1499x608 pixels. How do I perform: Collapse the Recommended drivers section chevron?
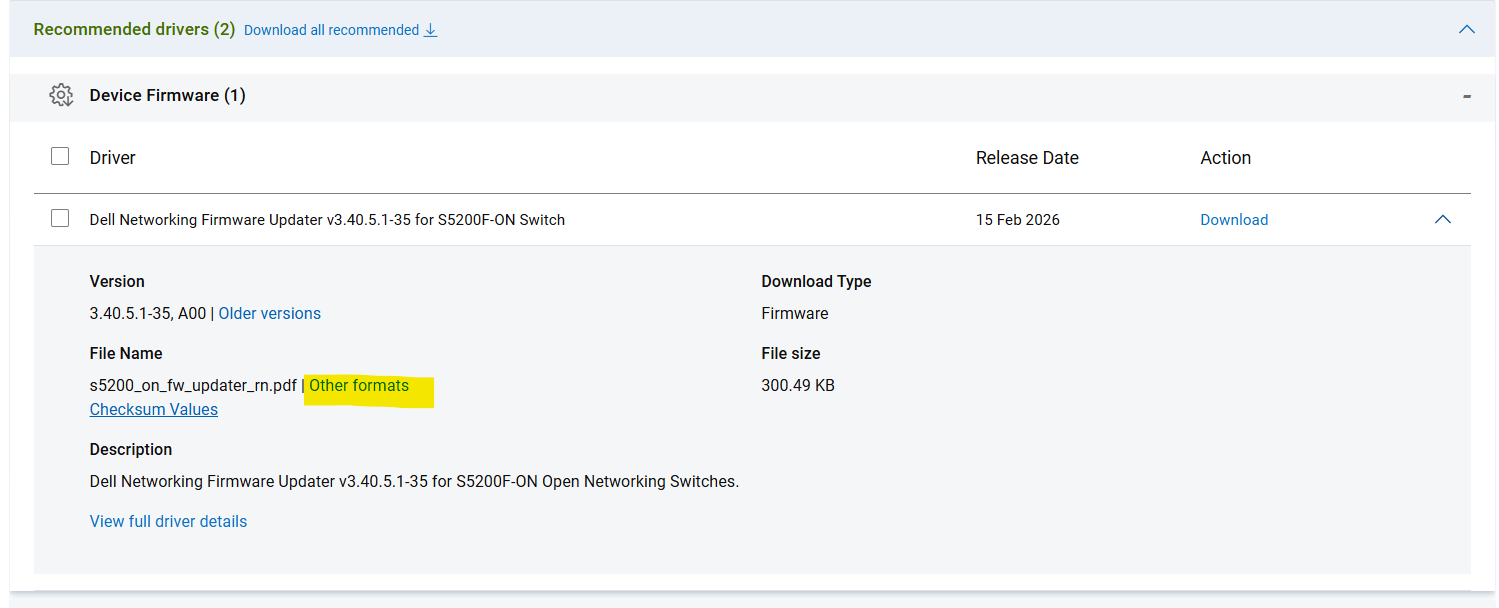click(x=1466, y=29)
